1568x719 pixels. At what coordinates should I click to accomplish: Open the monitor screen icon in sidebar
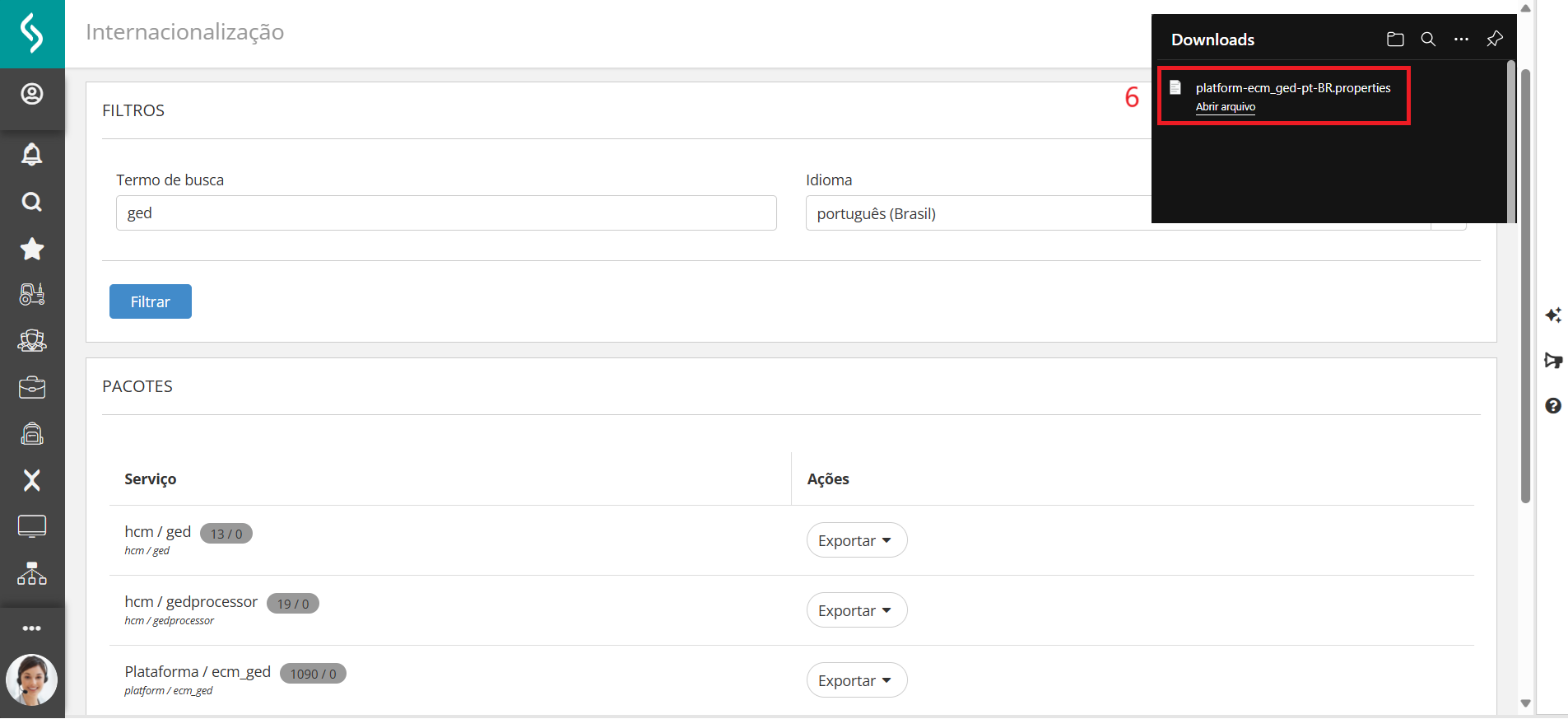pyautogui.click(x=32, y=526)
